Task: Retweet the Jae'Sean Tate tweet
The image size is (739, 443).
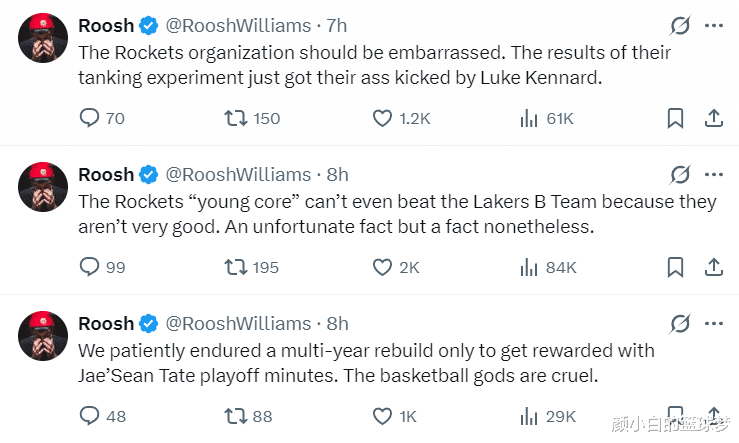Action: pyautogui.click(x=234, y=416)
